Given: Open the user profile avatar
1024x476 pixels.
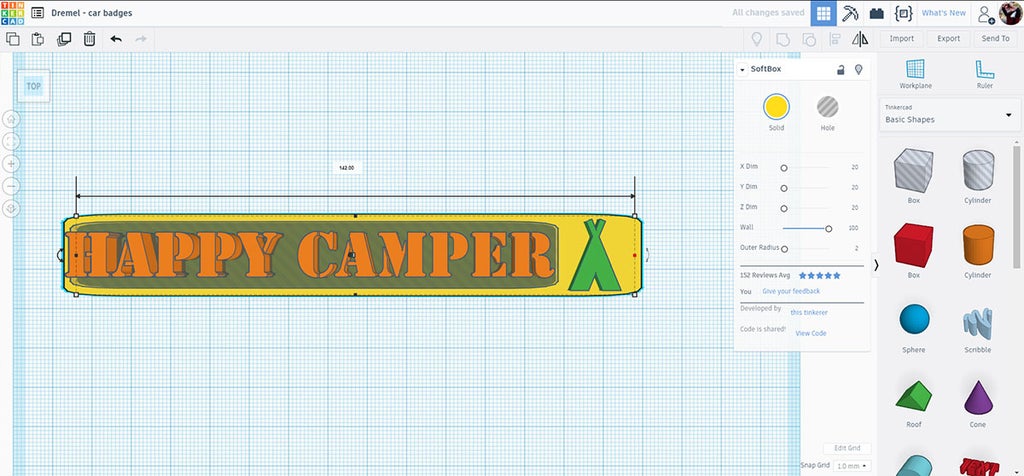Looking at the screenshot, I should click(1010, 12).
